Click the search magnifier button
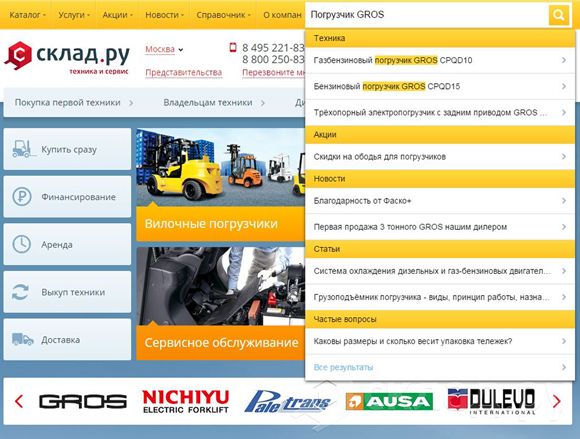 pos(559,15)
